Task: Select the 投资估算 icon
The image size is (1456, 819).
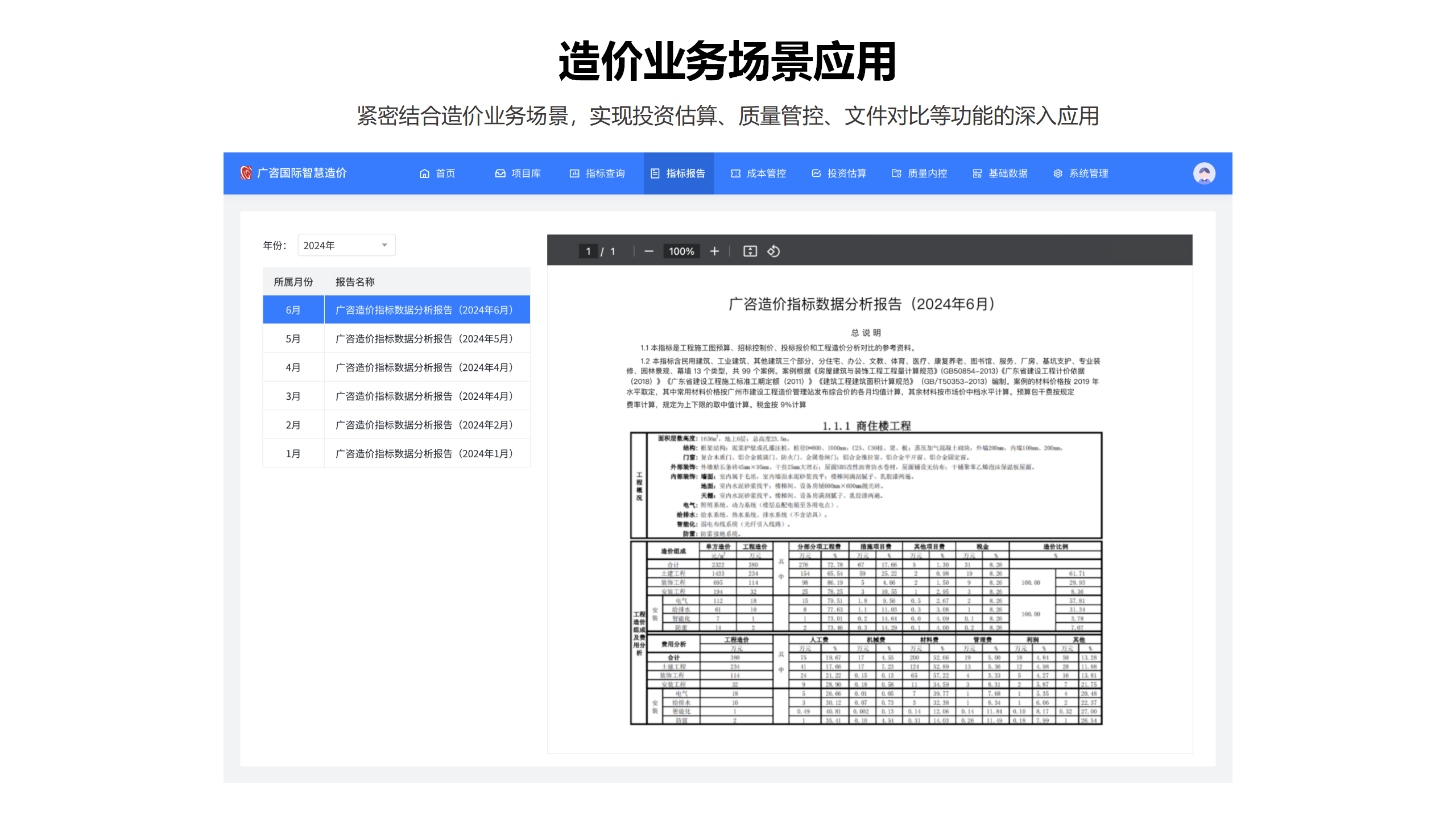Action: [x=816, y=173]
